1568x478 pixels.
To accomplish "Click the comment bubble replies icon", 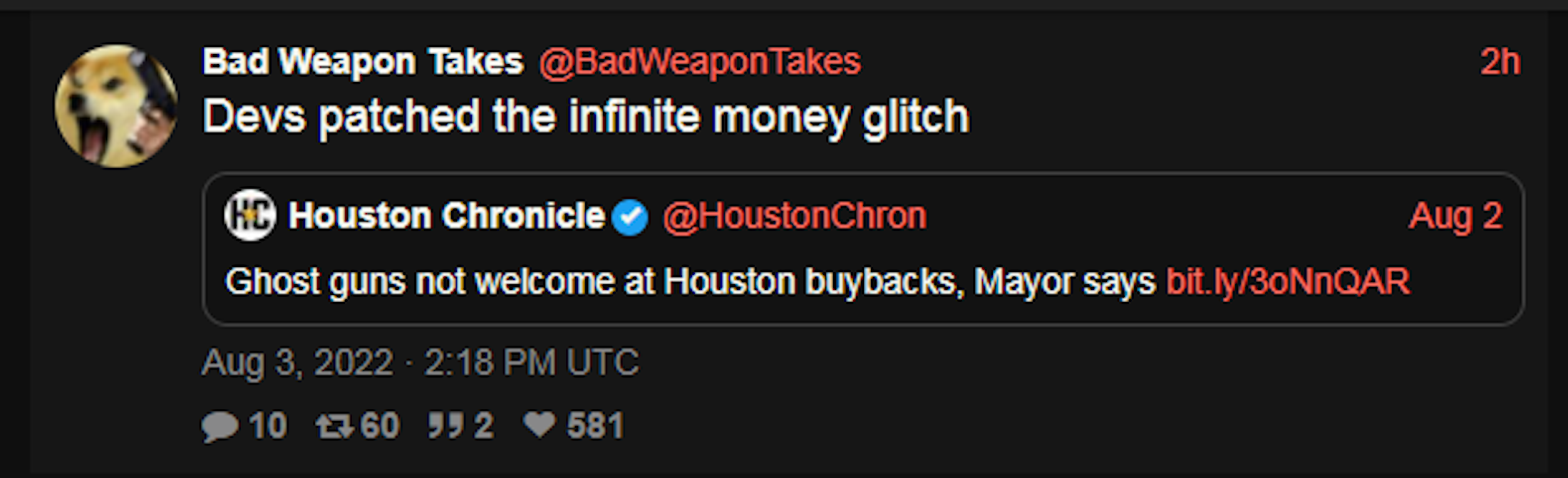I will 220,427.
